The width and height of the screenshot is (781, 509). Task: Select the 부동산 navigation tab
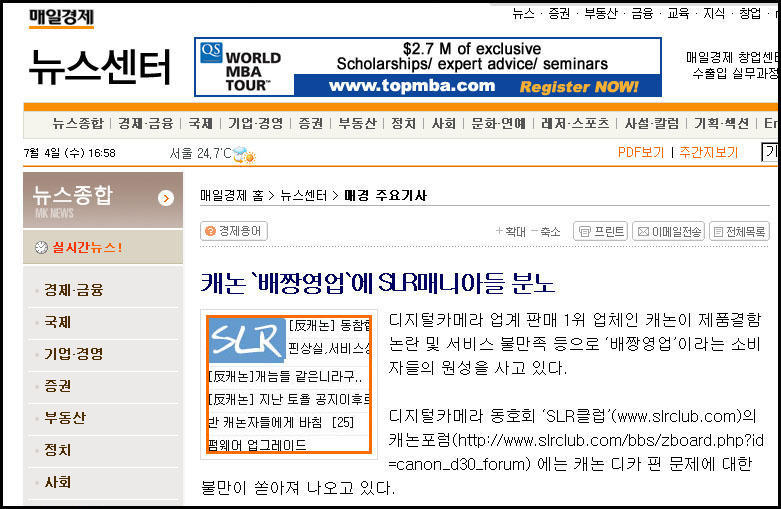tap(357, 123)
